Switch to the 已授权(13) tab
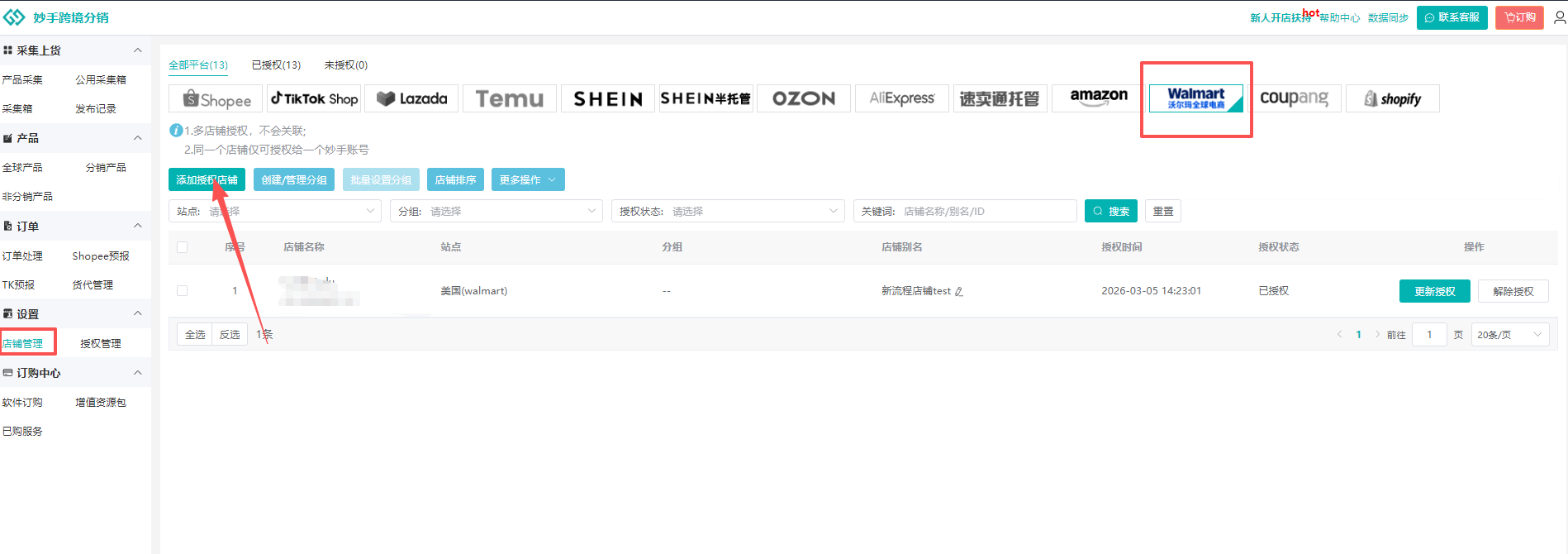Image resolution: width=1568 pixels, height=554 pixels. pyautogui.click(x=276, y=64)
